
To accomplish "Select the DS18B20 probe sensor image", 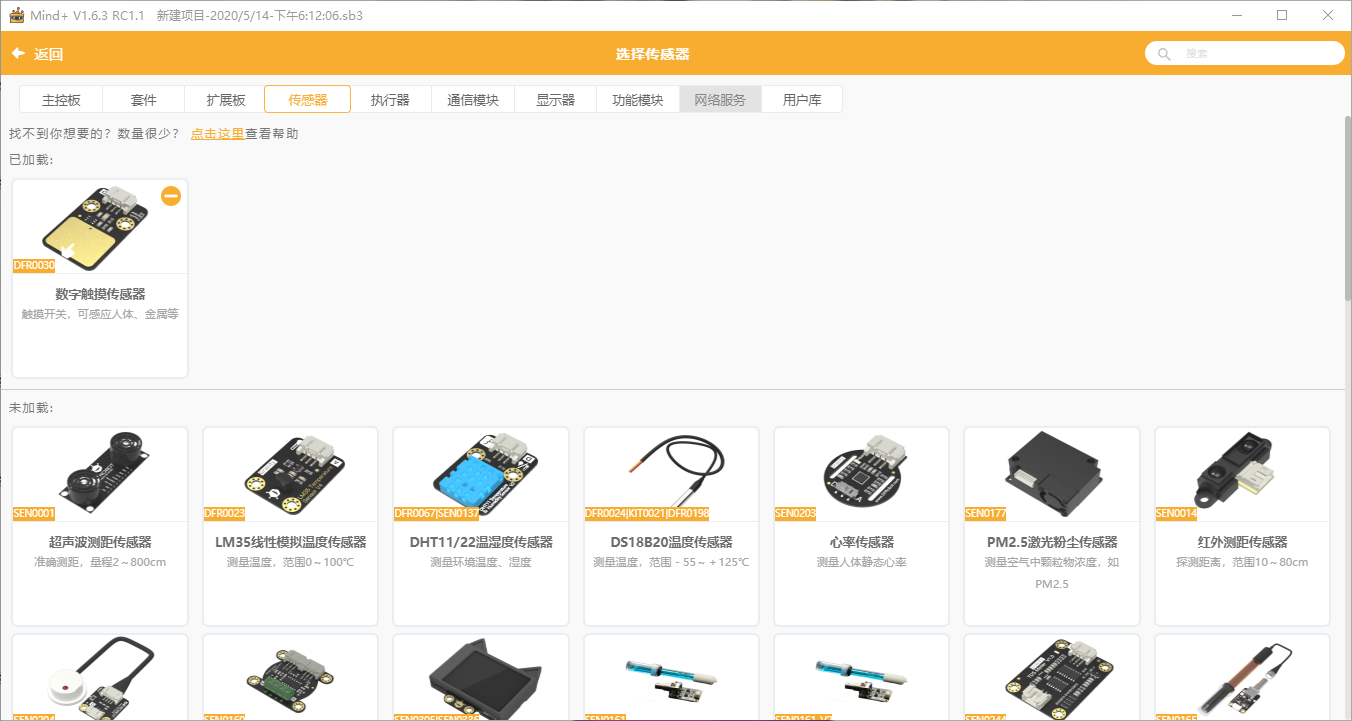I will pyautogui.click(x=671, y=474).
